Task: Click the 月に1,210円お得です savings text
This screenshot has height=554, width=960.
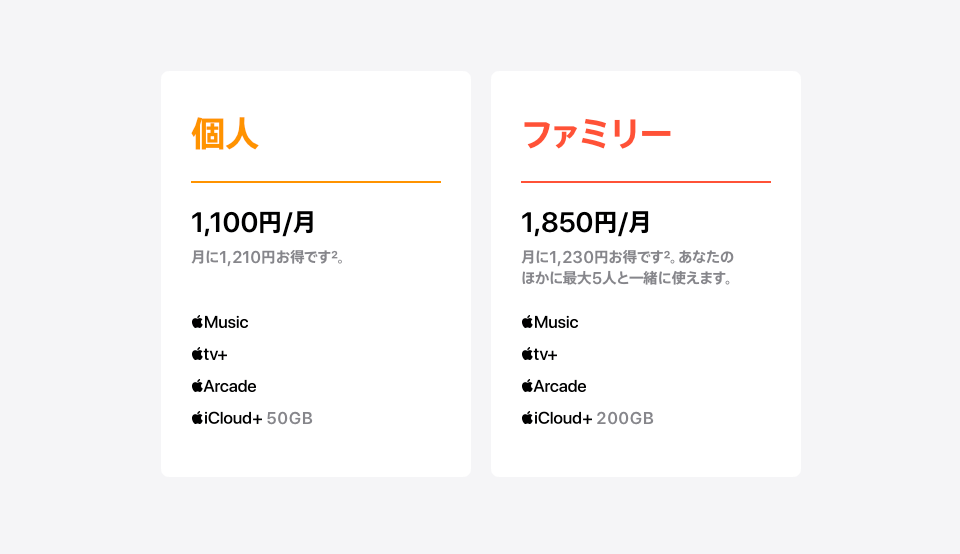Action: pyautogui.click(x=261, y=257)
